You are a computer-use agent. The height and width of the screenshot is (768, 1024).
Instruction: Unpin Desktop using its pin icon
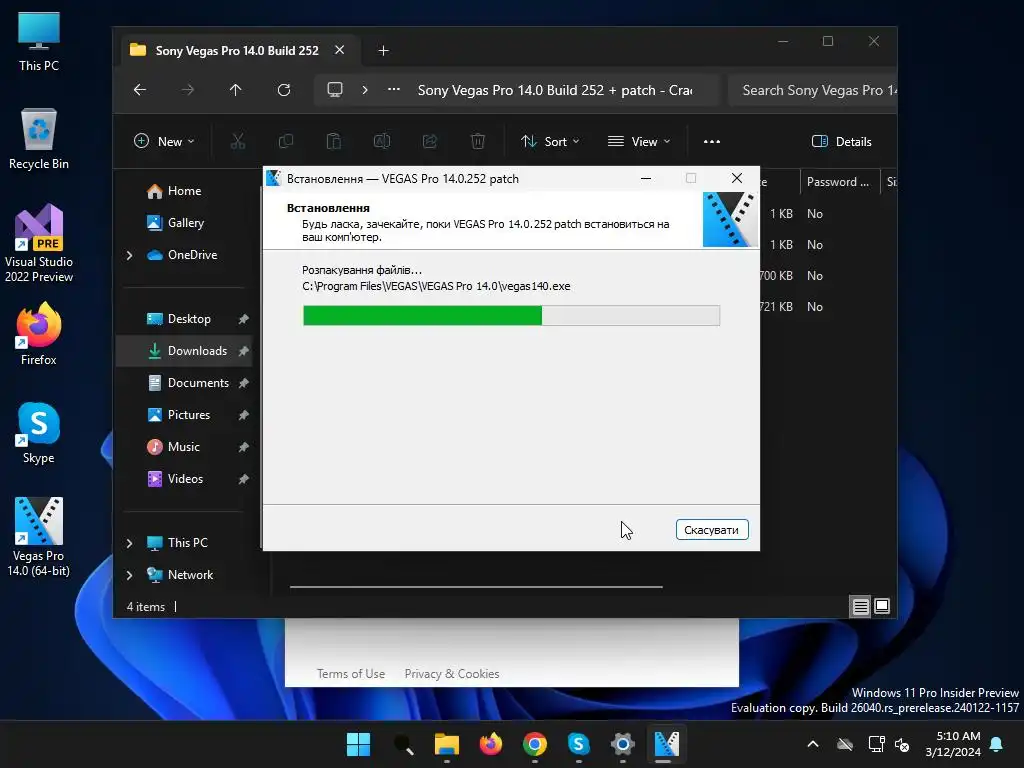pyautogui.click(x=244, y=319)
